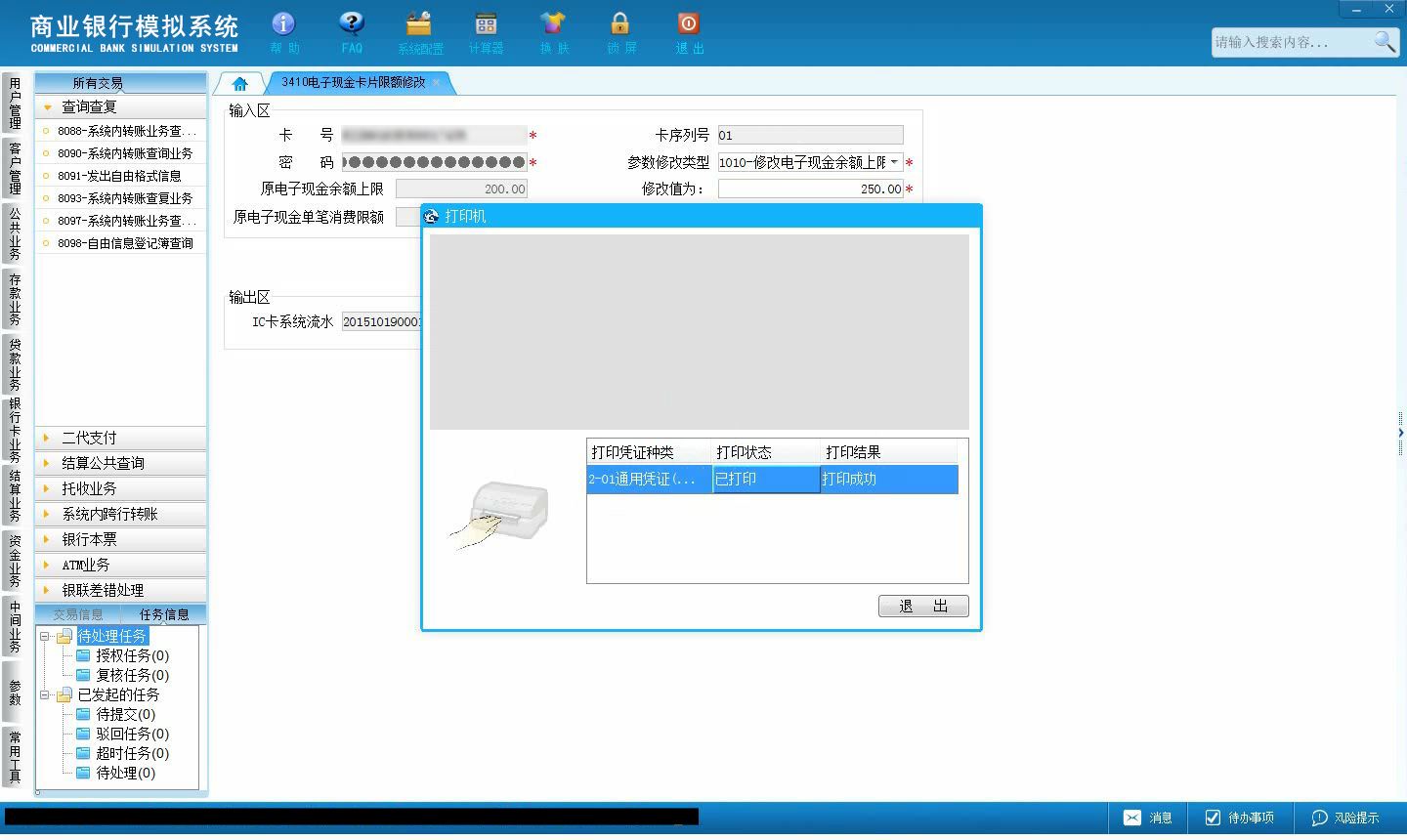Open 消息 messages in status bar

[x=1148, y=818]
